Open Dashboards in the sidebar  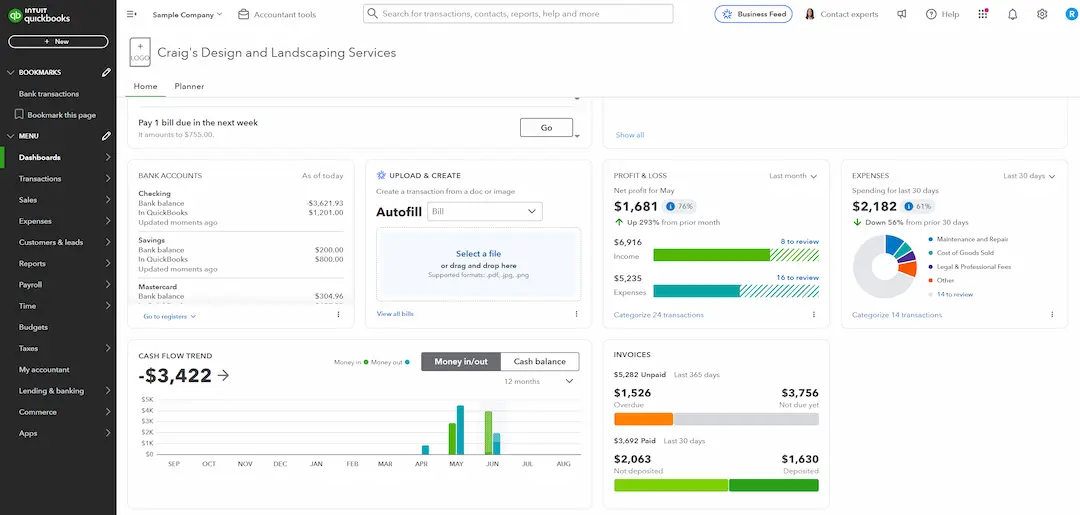point(58,157)
